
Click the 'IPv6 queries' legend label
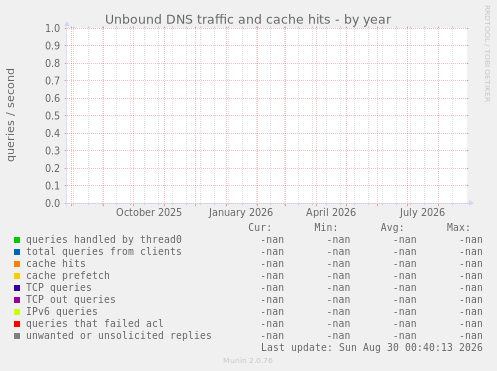tap(62, 311)
